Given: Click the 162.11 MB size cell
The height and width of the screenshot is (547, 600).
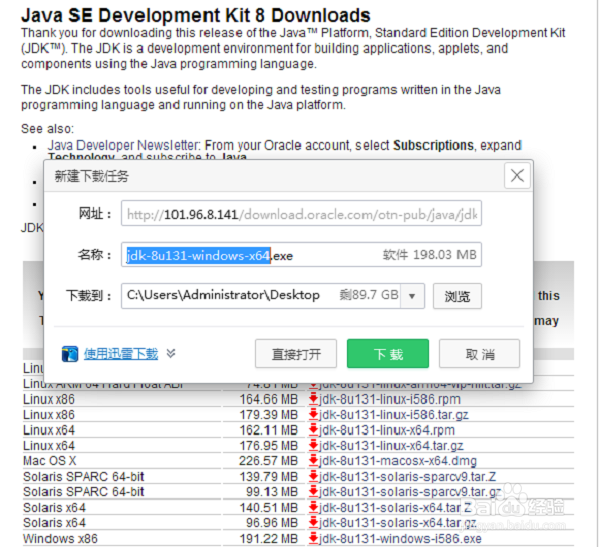Looking at the screenshot, I should point(269,430).
